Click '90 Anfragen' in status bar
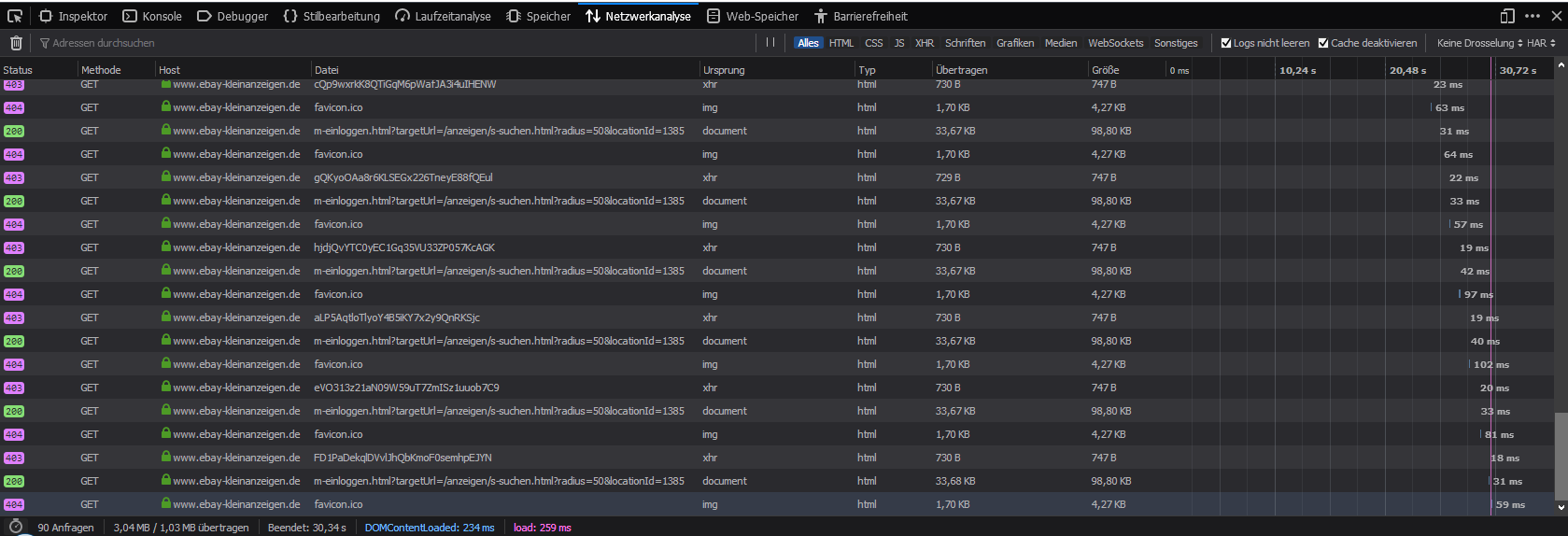 (65, 528)
